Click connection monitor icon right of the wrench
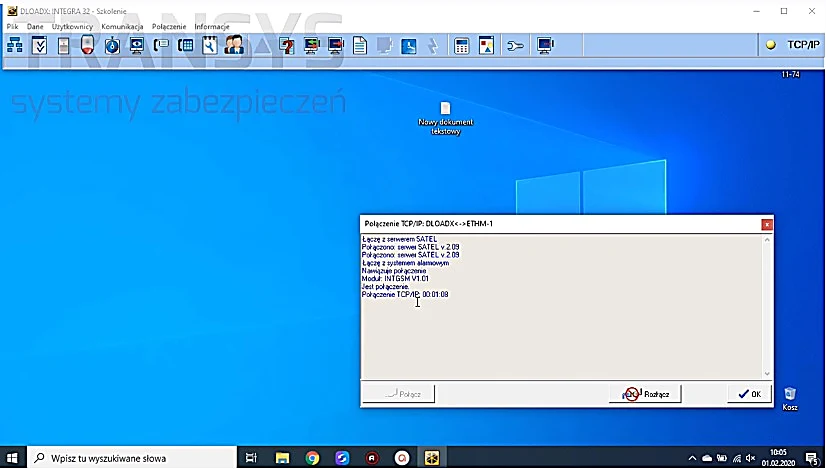 click(x=545, y=46)
